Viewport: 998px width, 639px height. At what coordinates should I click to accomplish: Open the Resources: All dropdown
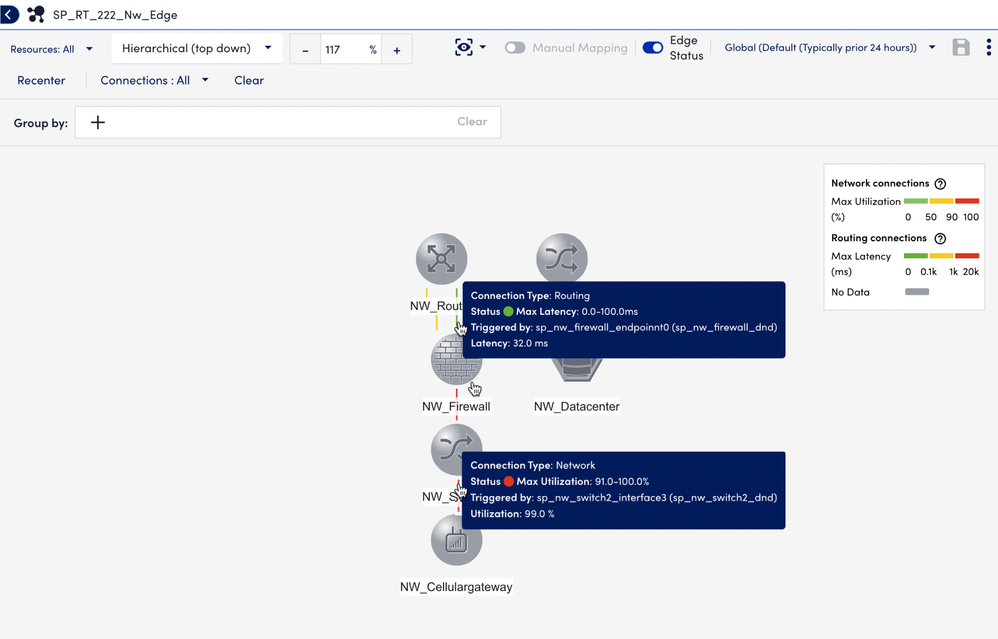(x=52, y=49)
